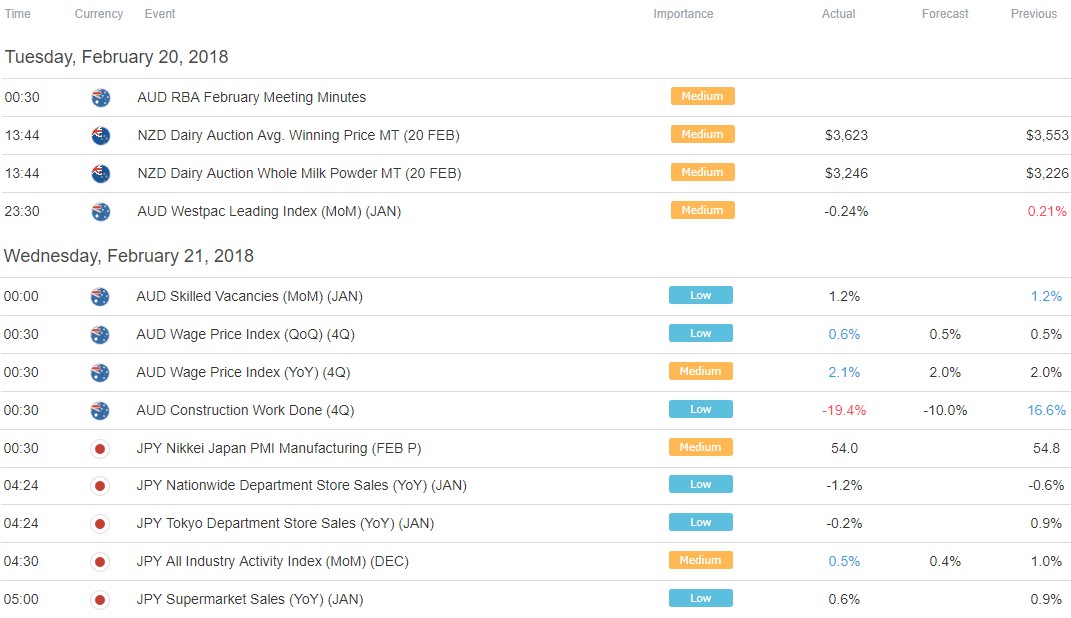The image size is (1071, 618).
Task: Click Australian flag beside Skilled Vacancies event
Action: [100, 297]
